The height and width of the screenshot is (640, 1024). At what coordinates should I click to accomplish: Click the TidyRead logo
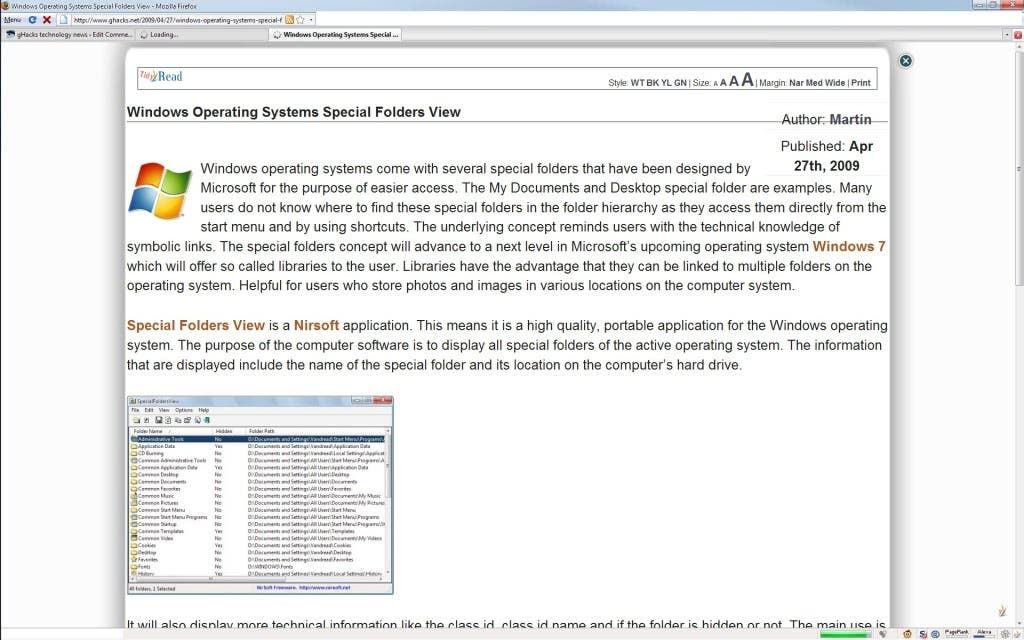click(x=161, y=76)
